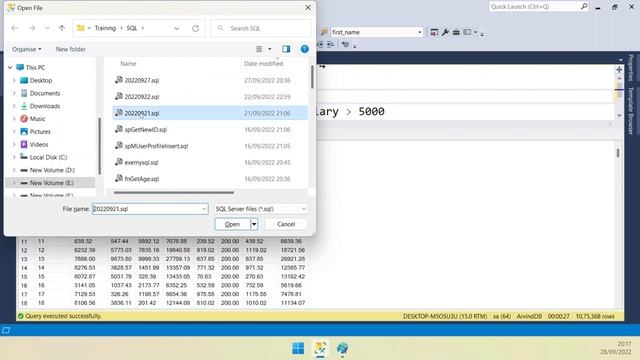This screenshot has width=640, height=360.
Task: Click the globe browser icon on taskbar
Action: (342, 348)
